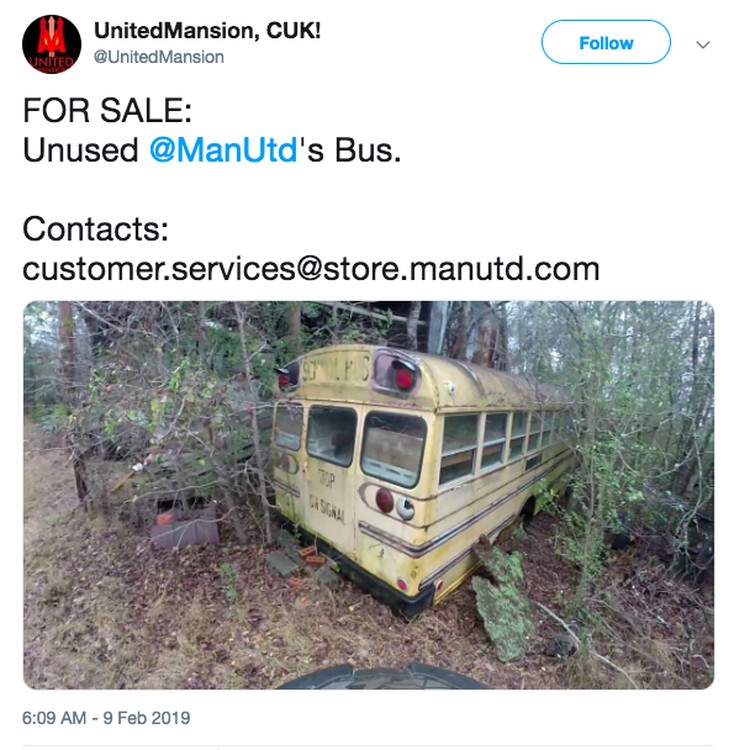Viewport: 750px width, 750px height.
Task: Click the red roof light on the bus
Action: point(404,375)
